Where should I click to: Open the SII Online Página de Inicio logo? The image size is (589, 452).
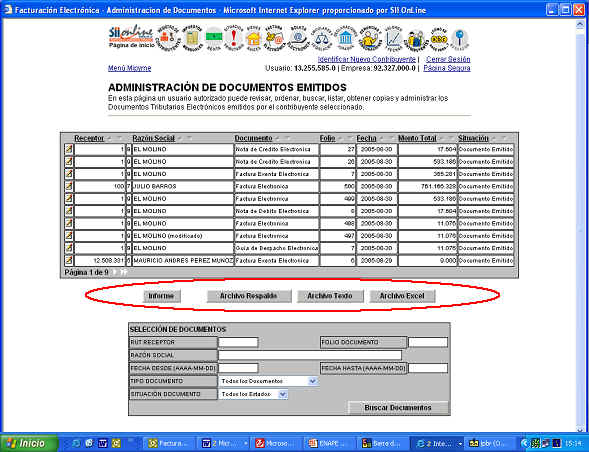[131, 37]
